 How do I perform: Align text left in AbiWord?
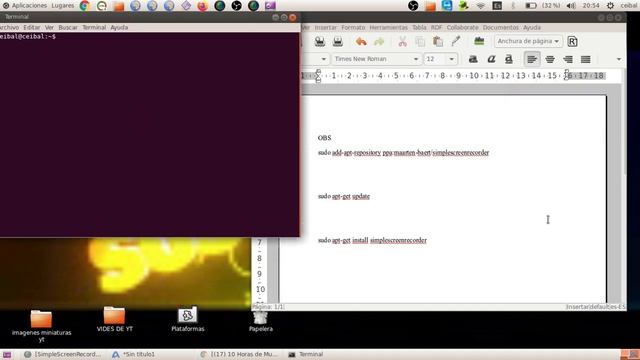point(532,59)
